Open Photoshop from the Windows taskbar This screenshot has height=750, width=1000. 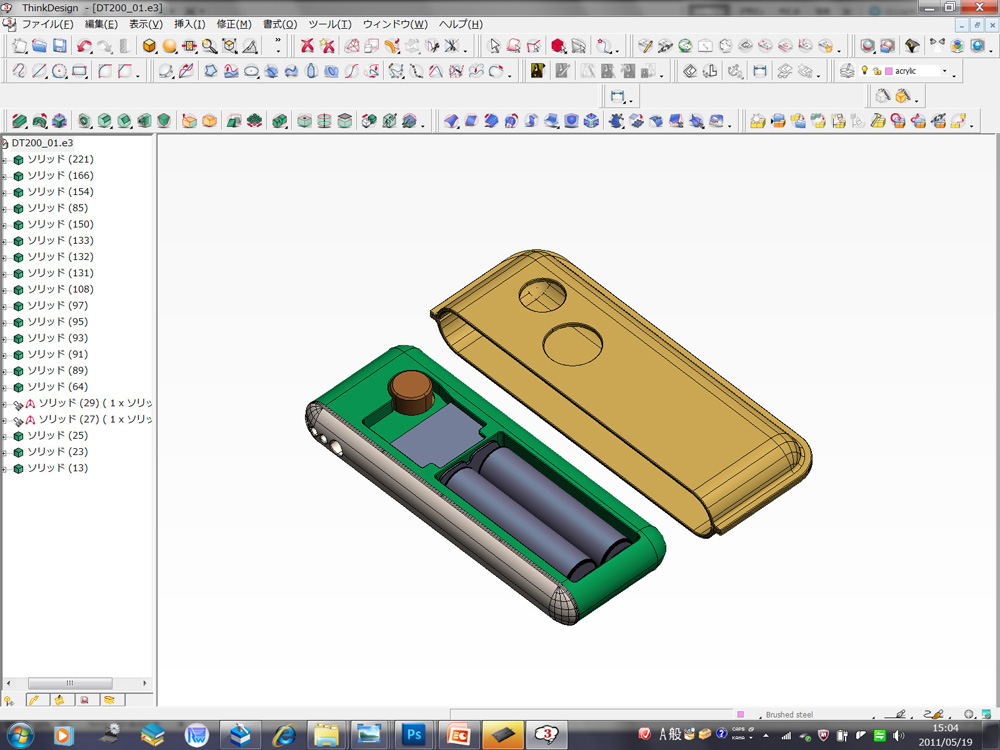click(413, 735)
